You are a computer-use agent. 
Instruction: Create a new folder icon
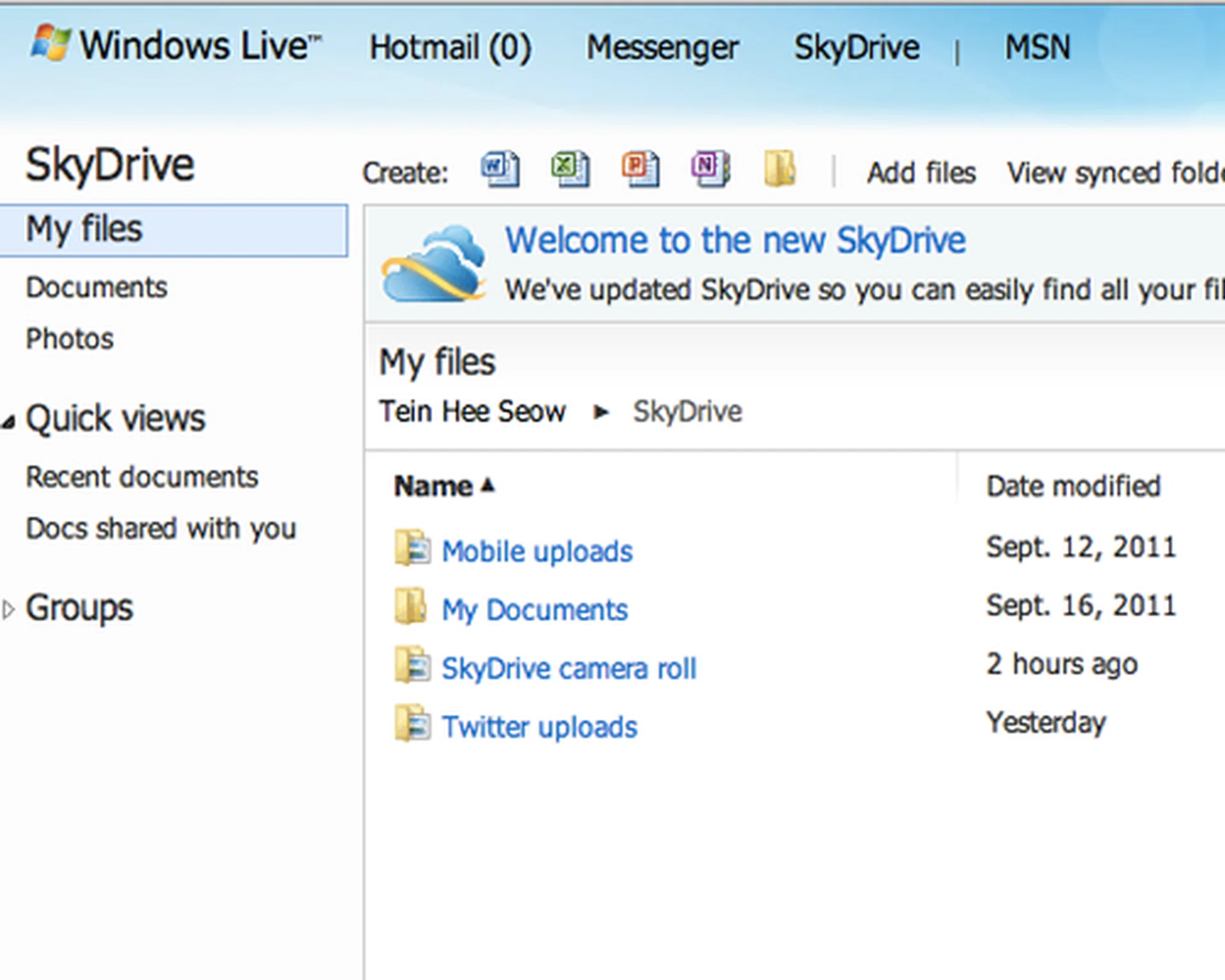[x=780, y=169]
